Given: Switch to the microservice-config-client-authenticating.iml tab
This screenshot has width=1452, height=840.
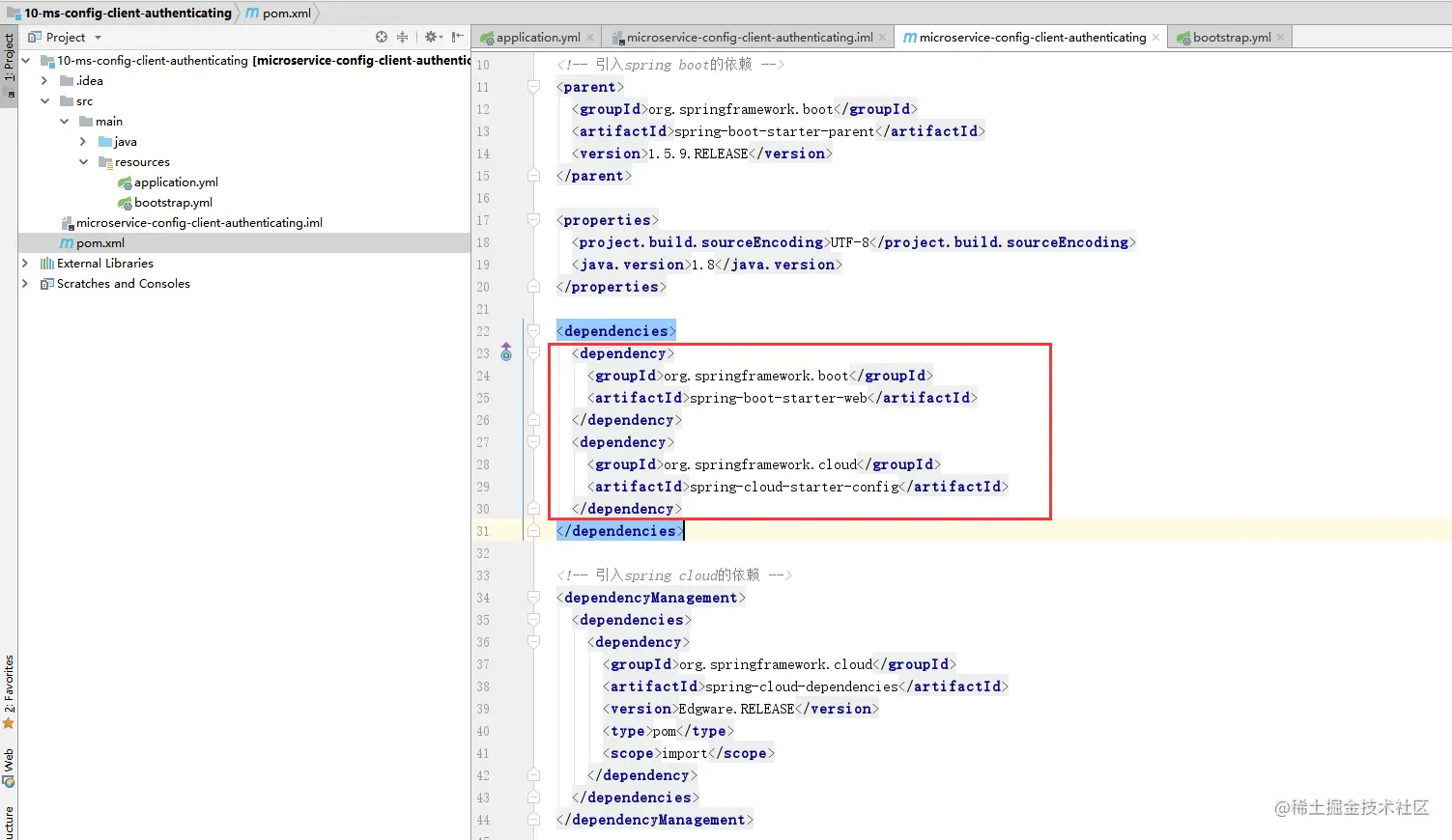Looking at the screenshot, I should point(749,38).
